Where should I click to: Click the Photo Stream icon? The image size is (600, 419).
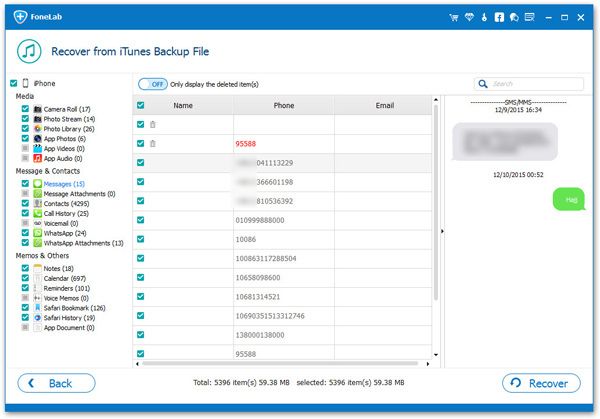38,119
